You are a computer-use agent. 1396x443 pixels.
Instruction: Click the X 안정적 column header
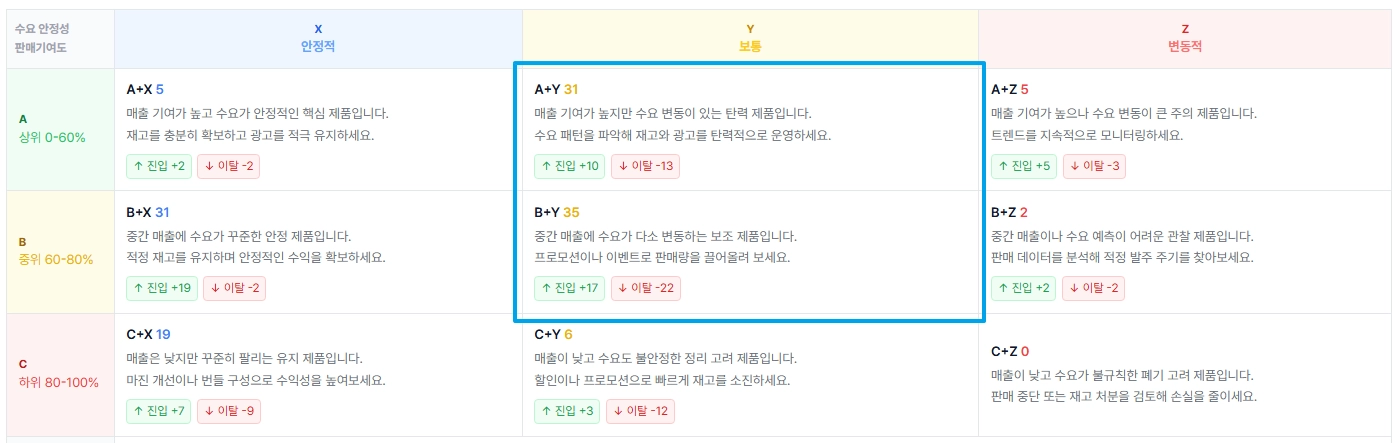coord(318,38)
